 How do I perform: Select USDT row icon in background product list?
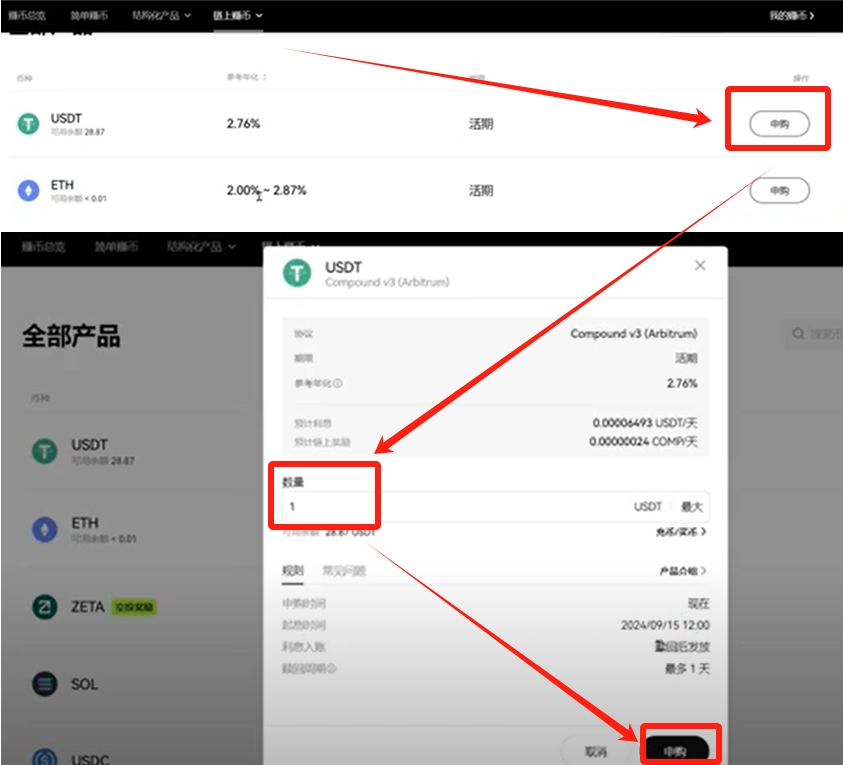[x=45, y=451]
